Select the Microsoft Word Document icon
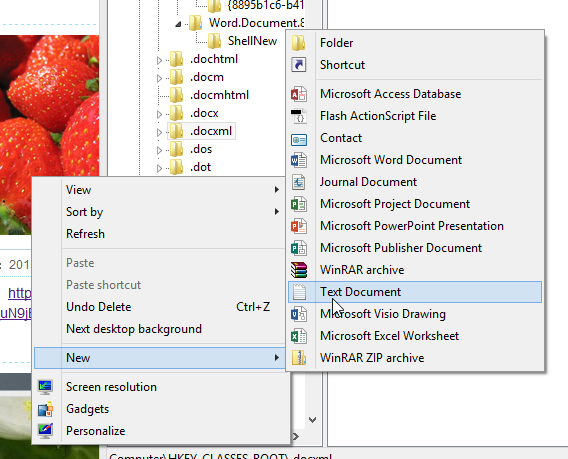568x459 pixels. click(x=299, y=160)
